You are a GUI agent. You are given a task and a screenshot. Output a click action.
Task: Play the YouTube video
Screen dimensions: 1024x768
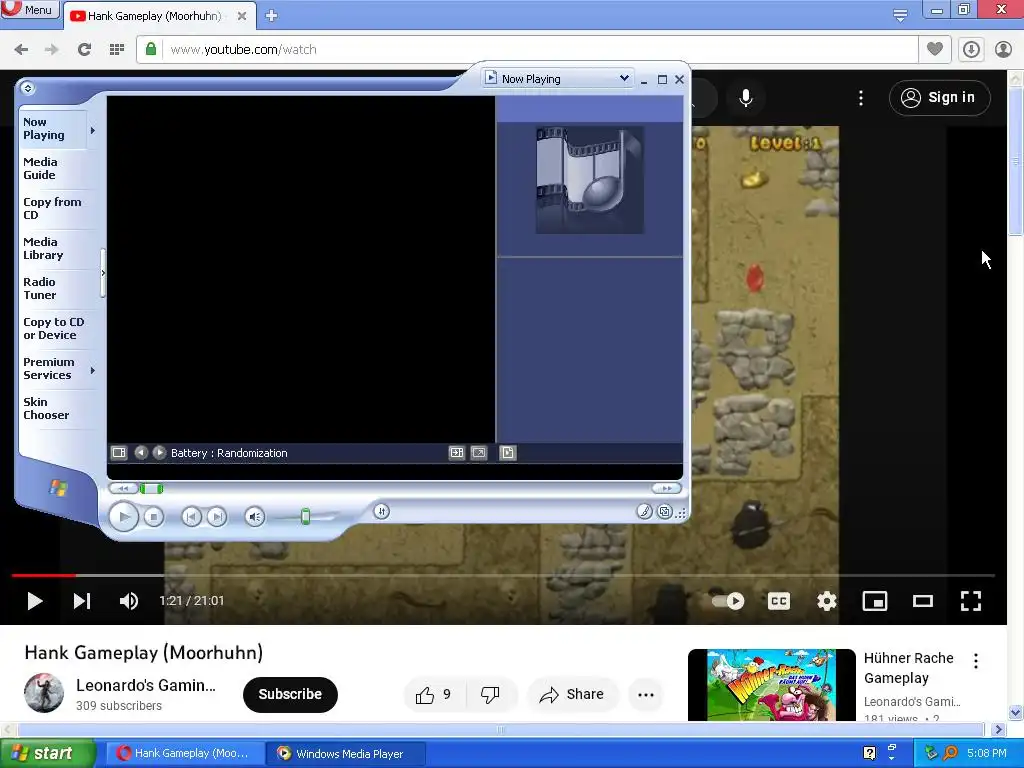pyautogui.click(x=35, y=601)
